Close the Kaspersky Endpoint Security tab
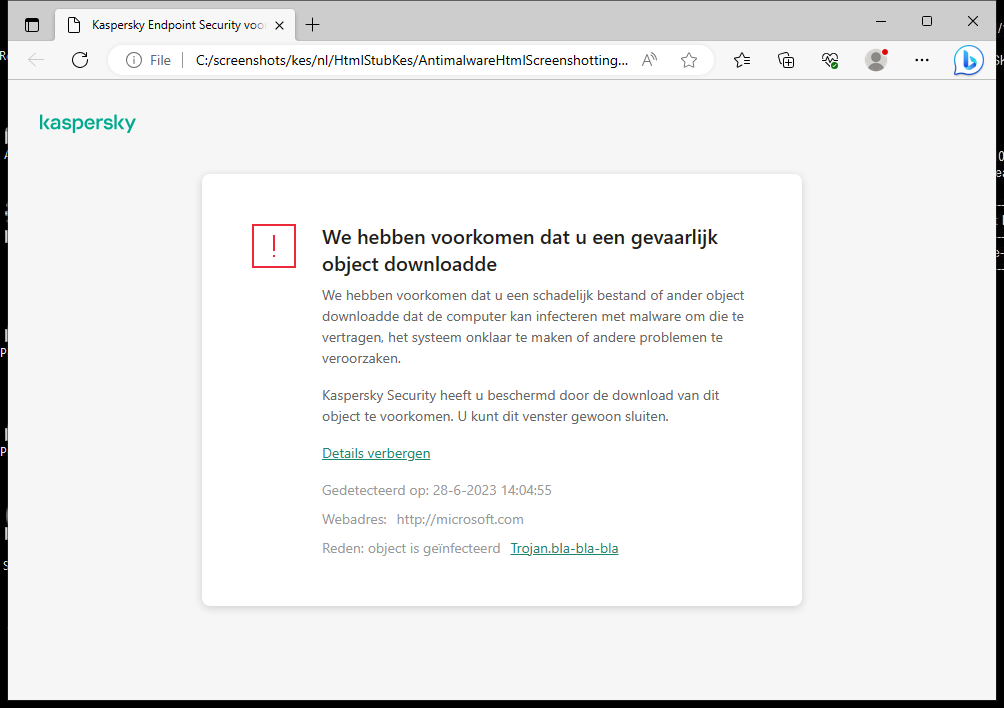The height and width of the screenshot is (708, 1004). (280, 25)
